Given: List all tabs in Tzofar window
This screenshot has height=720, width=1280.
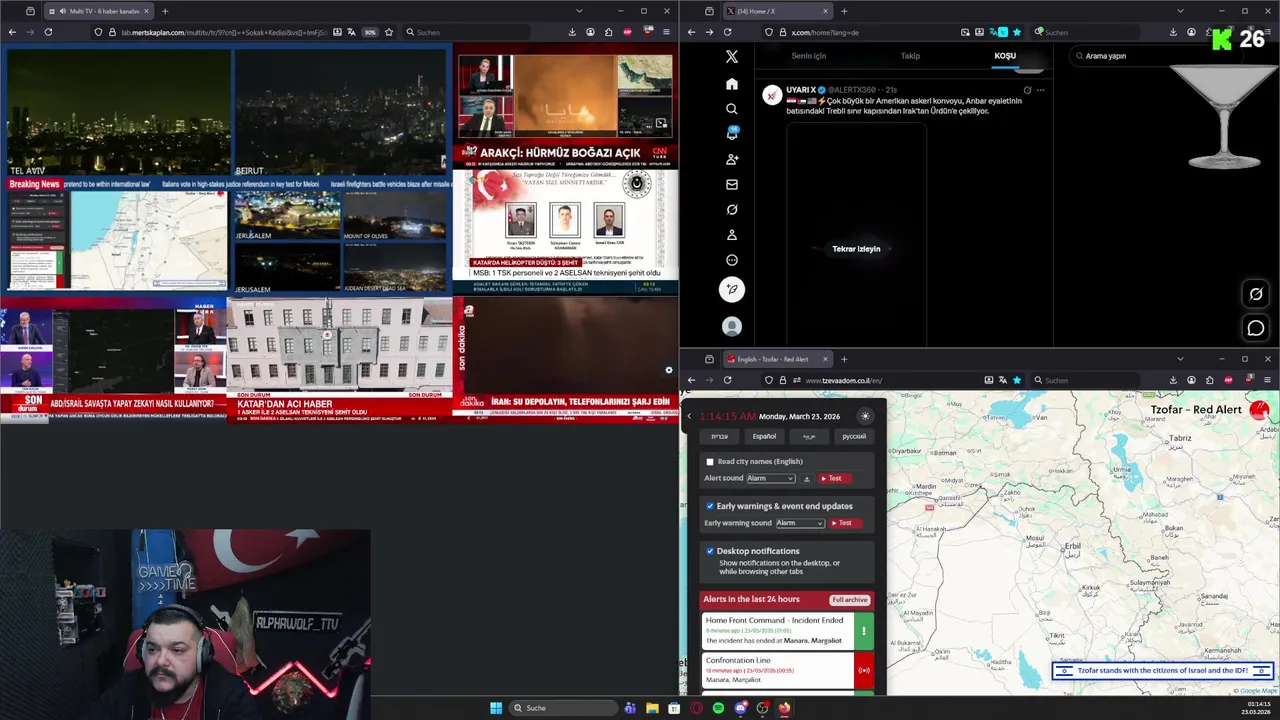Looking at the screenshot, I should click(x=1180, y=359).
